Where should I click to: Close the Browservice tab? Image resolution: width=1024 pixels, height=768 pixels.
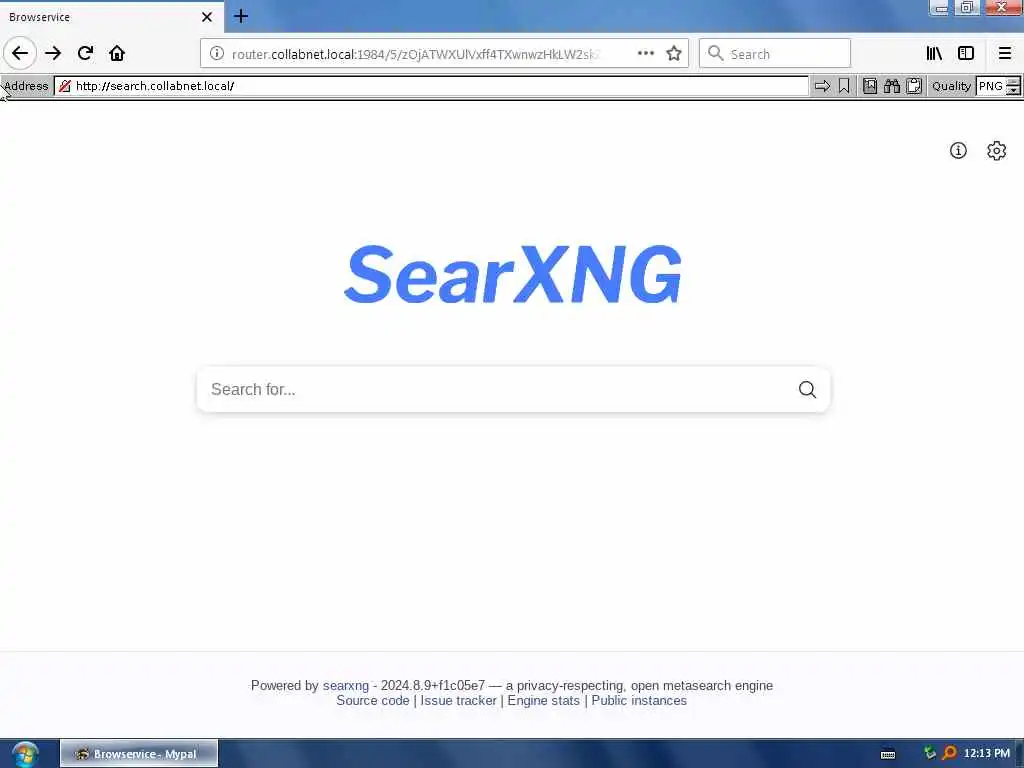tap(207, 17)
